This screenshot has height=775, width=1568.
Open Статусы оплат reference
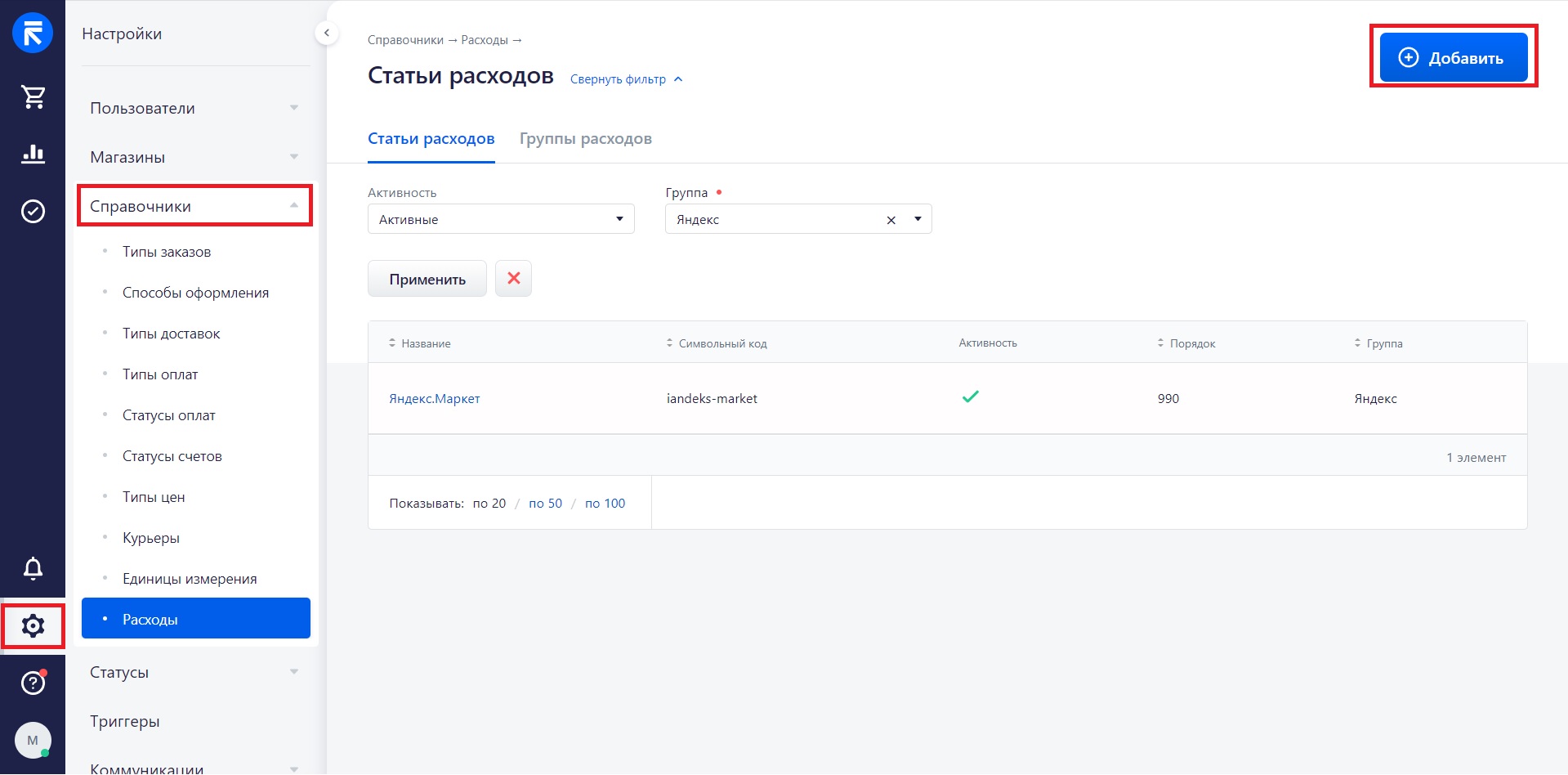[x=169, y=415]
